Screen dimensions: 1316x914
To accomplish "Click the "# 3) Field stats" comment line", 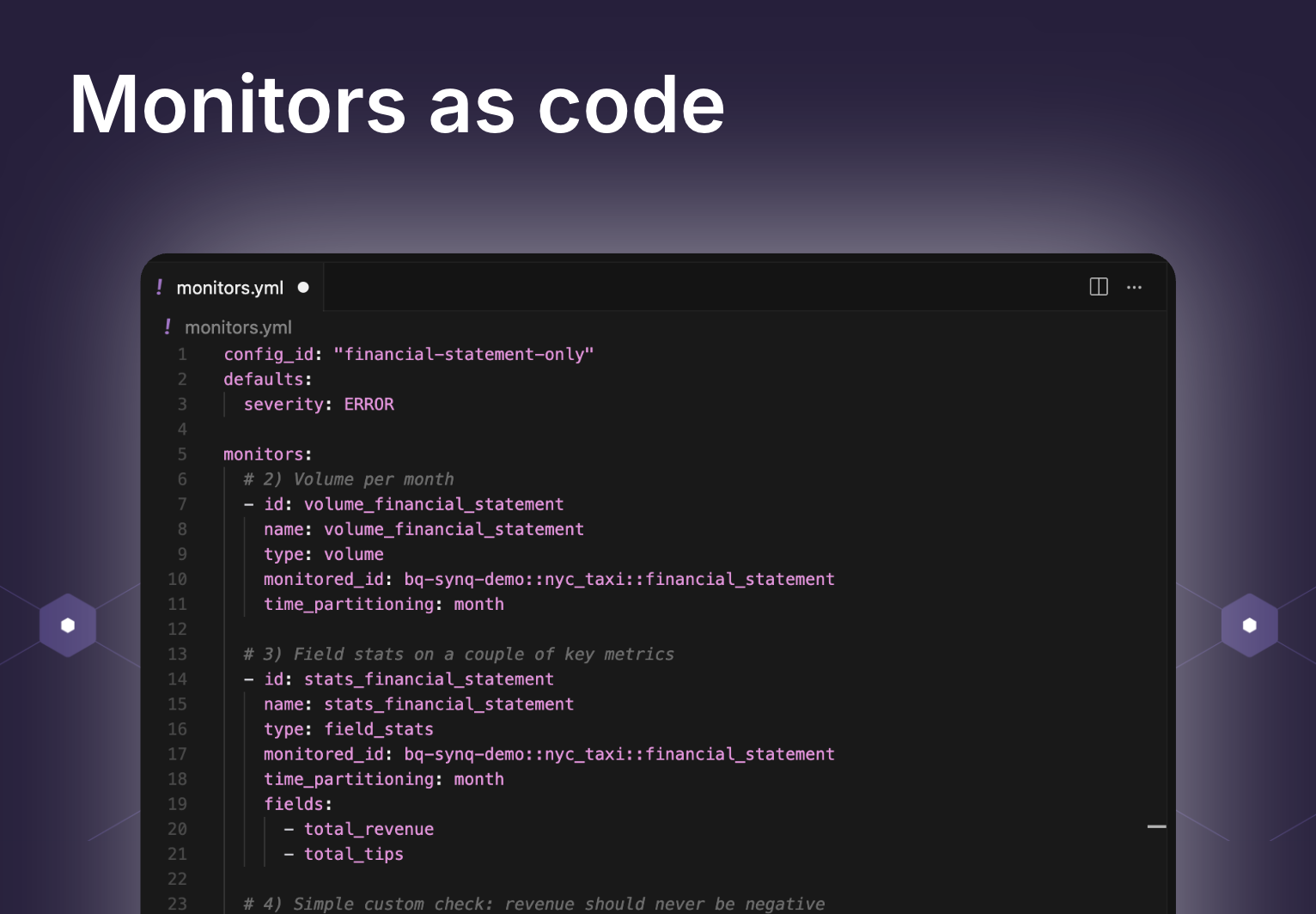I will coord(459,654).
